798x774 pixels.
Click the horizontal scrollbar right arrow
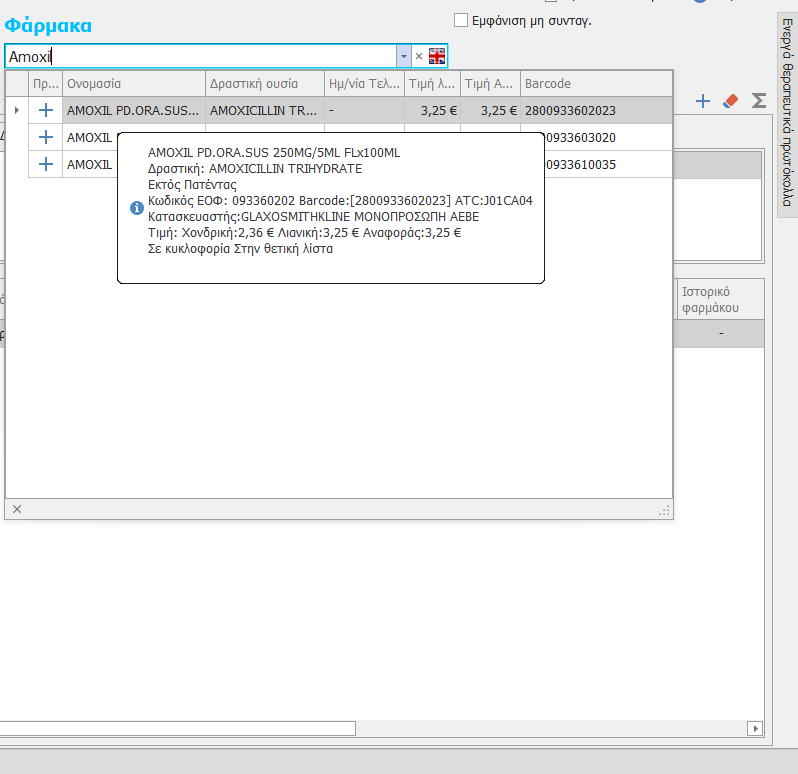point(755,728)
